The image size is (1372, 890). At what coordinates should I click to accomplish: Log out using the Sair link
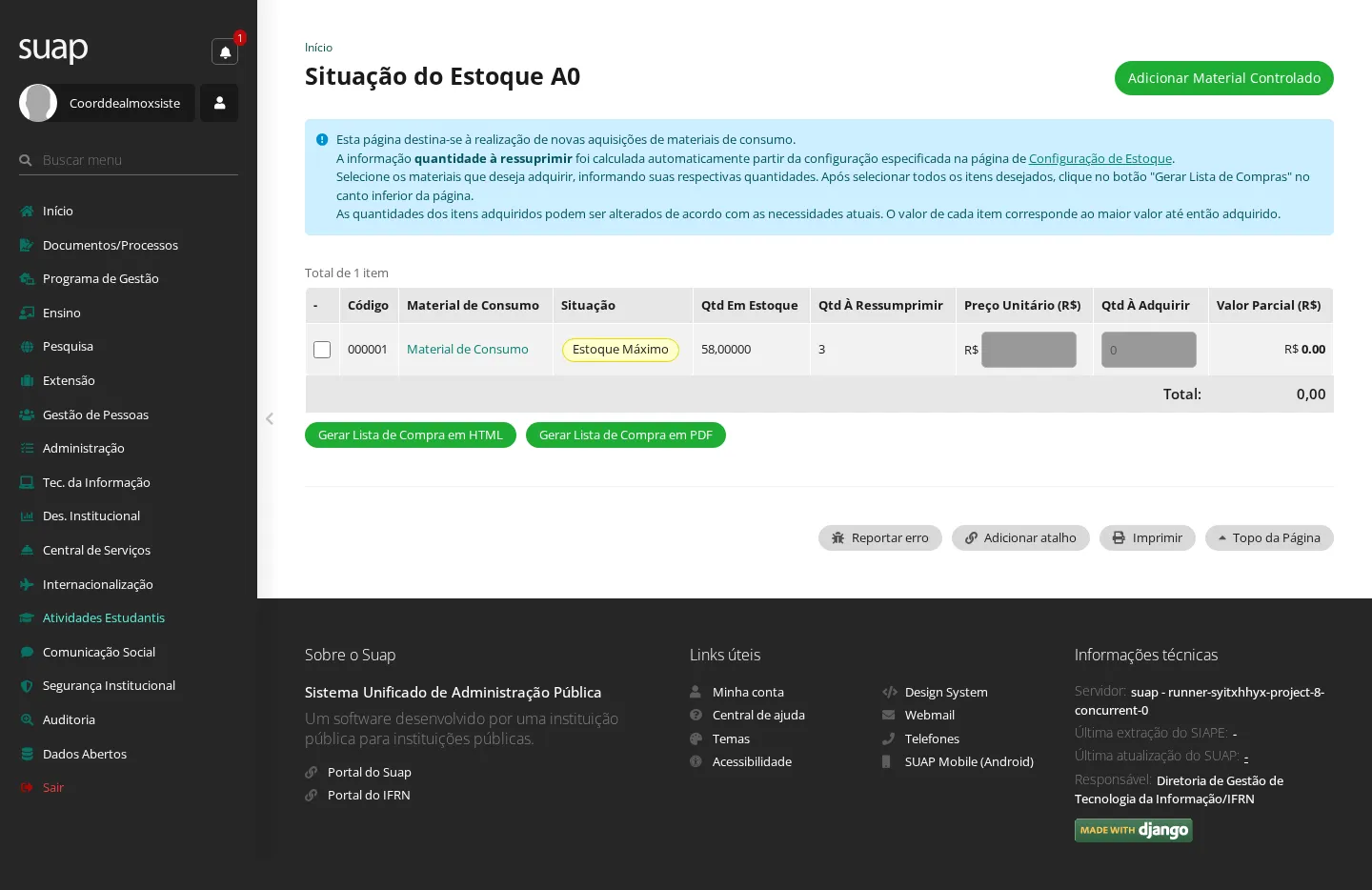click(x=53, y=787)
